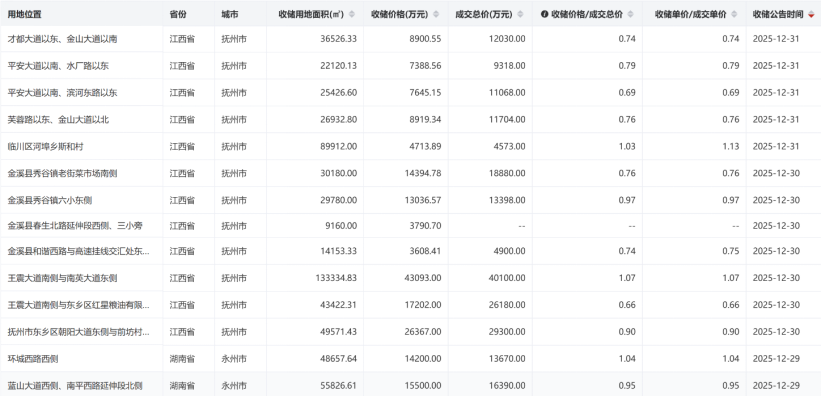This screenshot has height=401, width=824.
Task: Sort by 成交总价(万元) sort icon
Action: click(520, 15)
